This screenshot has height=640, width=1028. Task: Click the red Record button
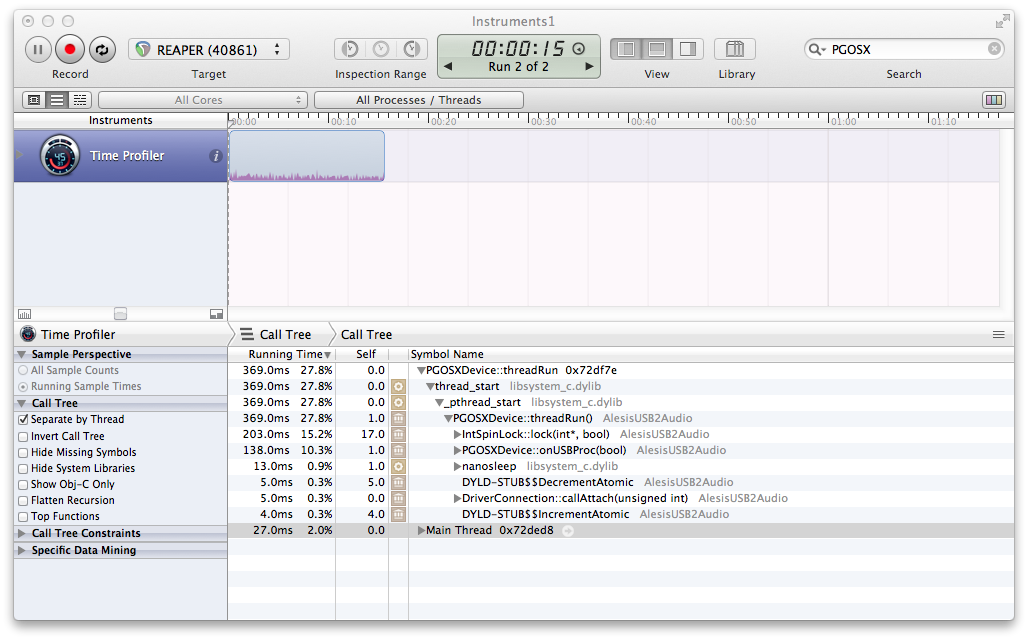point(70,49)
